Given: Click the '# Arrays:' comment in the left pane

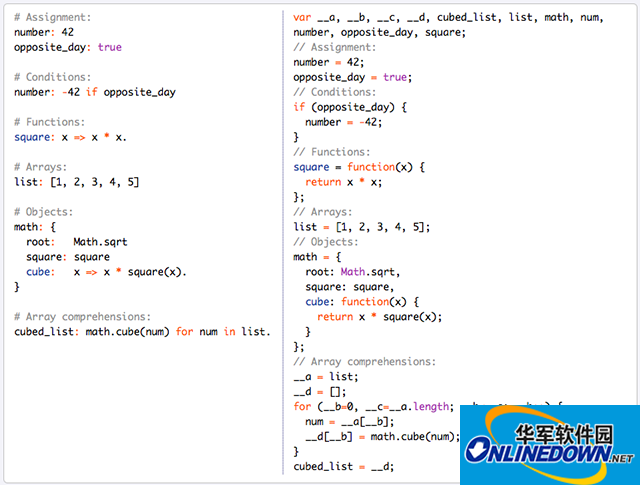Looking at the screenshot, I should 40,167.
